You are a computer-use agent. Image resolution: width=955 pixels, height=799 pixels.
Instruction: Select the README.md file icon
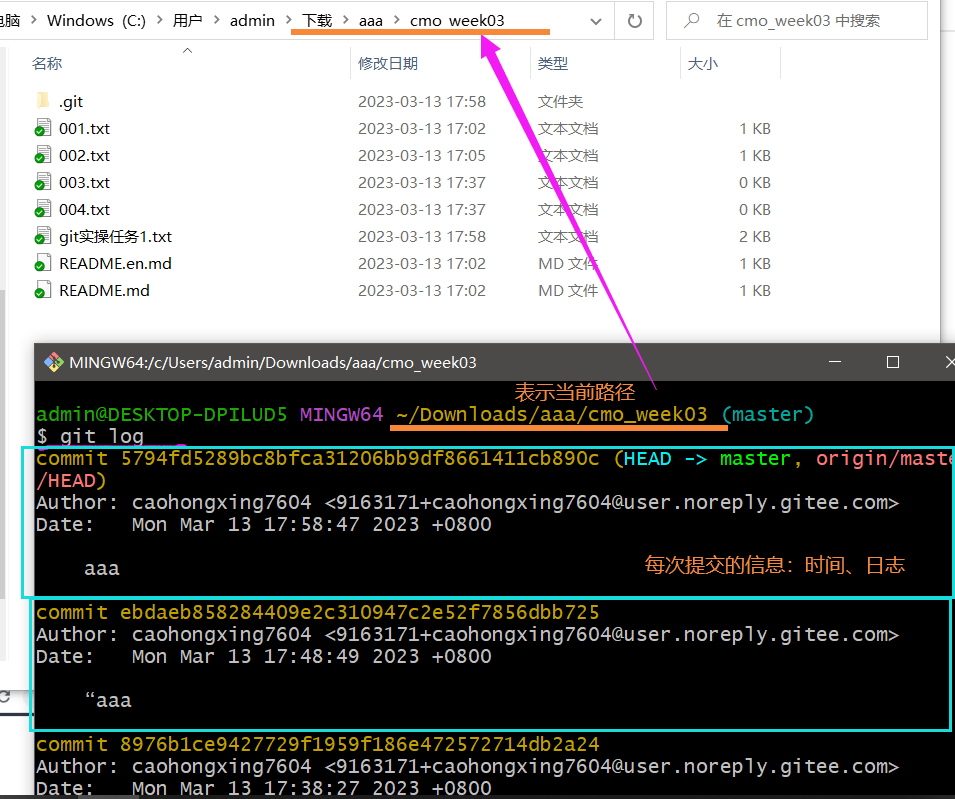tap(43, 290)
